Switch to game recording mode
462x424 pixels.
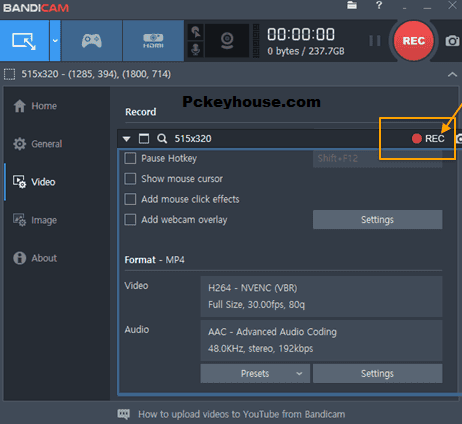[x=92, y=41]
